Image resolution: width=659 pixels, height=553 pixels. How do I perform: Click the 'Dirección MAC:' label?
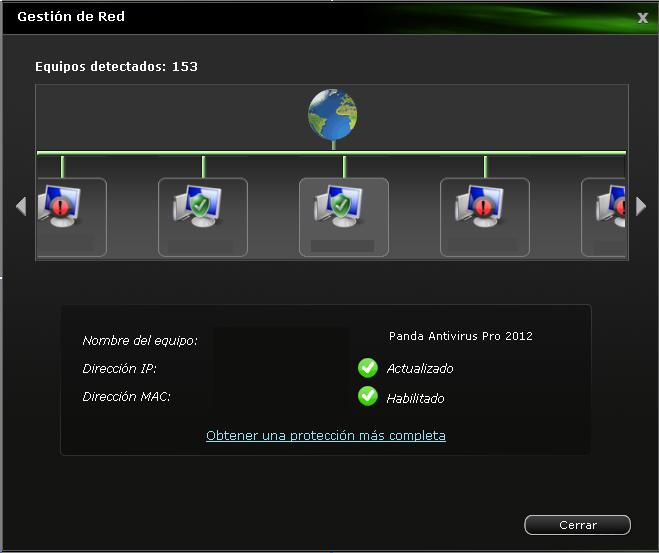[127, 396]
